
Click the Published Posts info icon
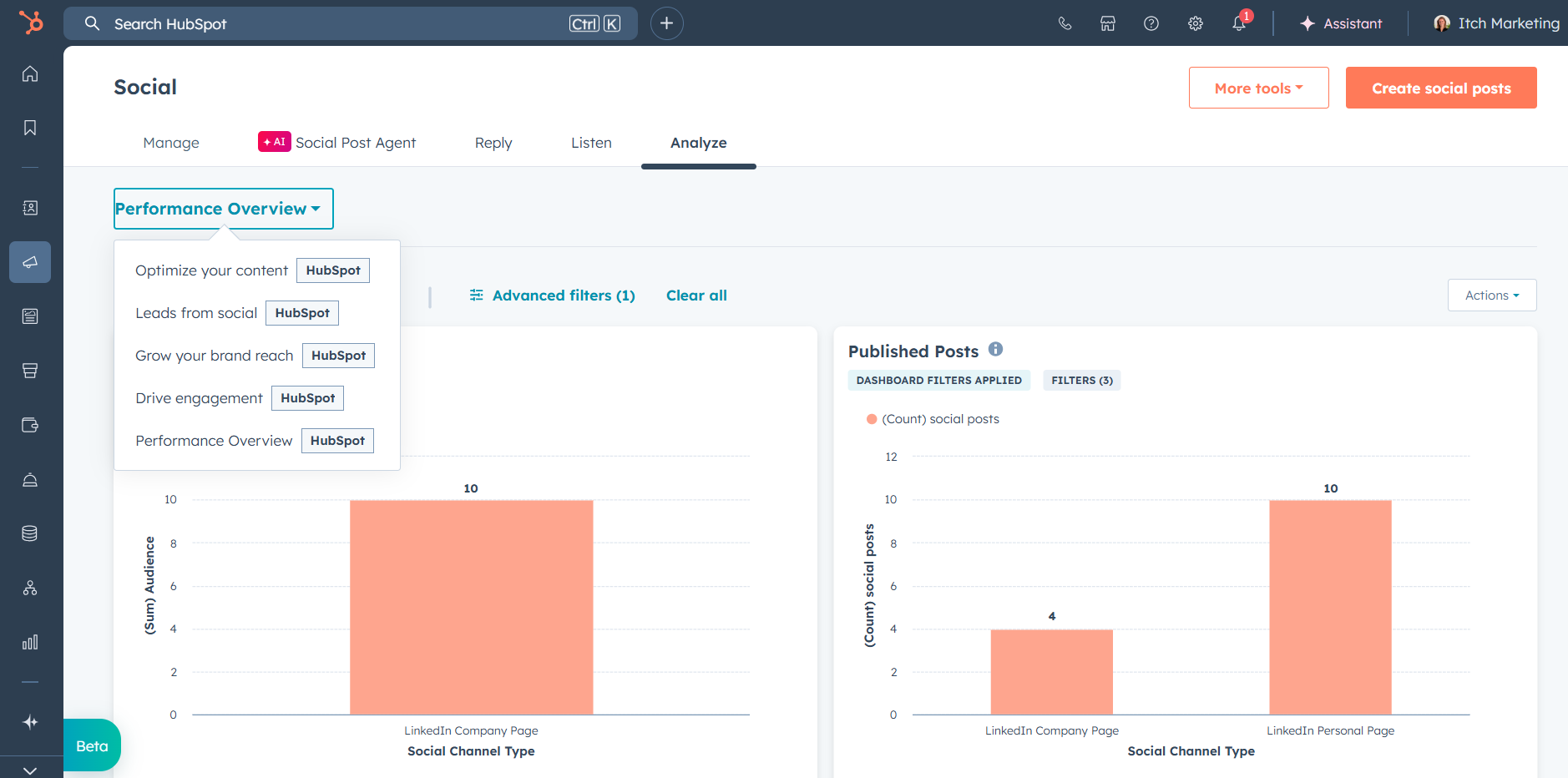pyautogui.click(x=995, y=350)
